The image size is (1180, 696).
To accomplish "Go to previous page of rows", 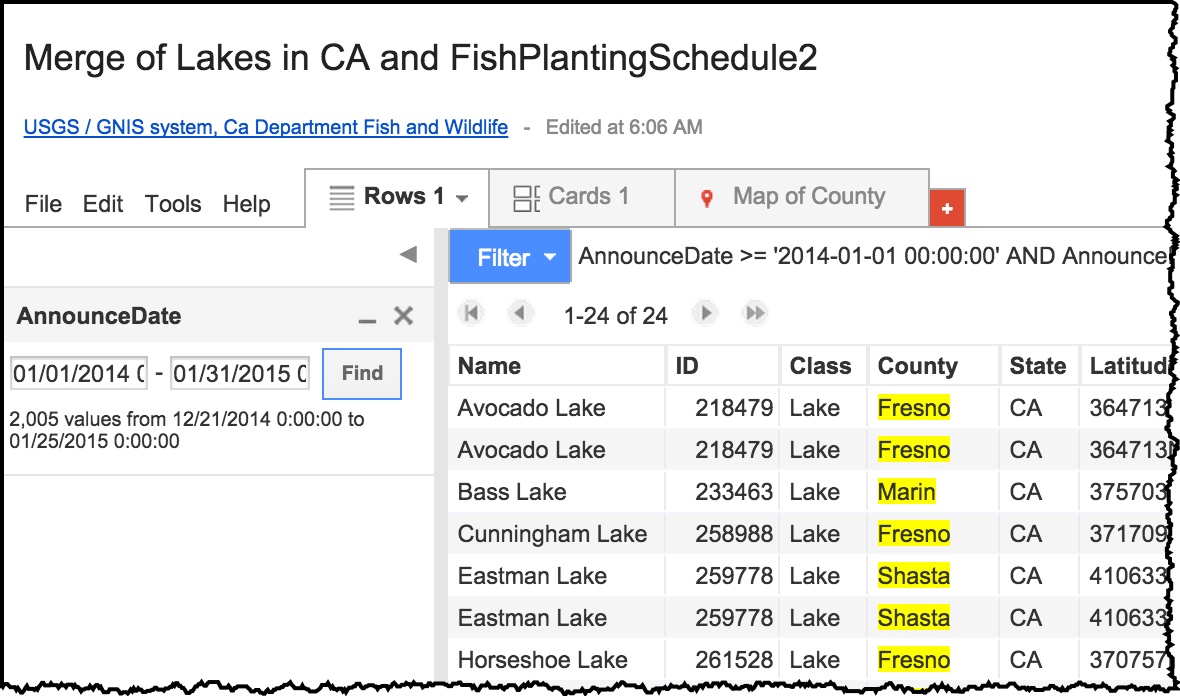I will coord(519,314).
